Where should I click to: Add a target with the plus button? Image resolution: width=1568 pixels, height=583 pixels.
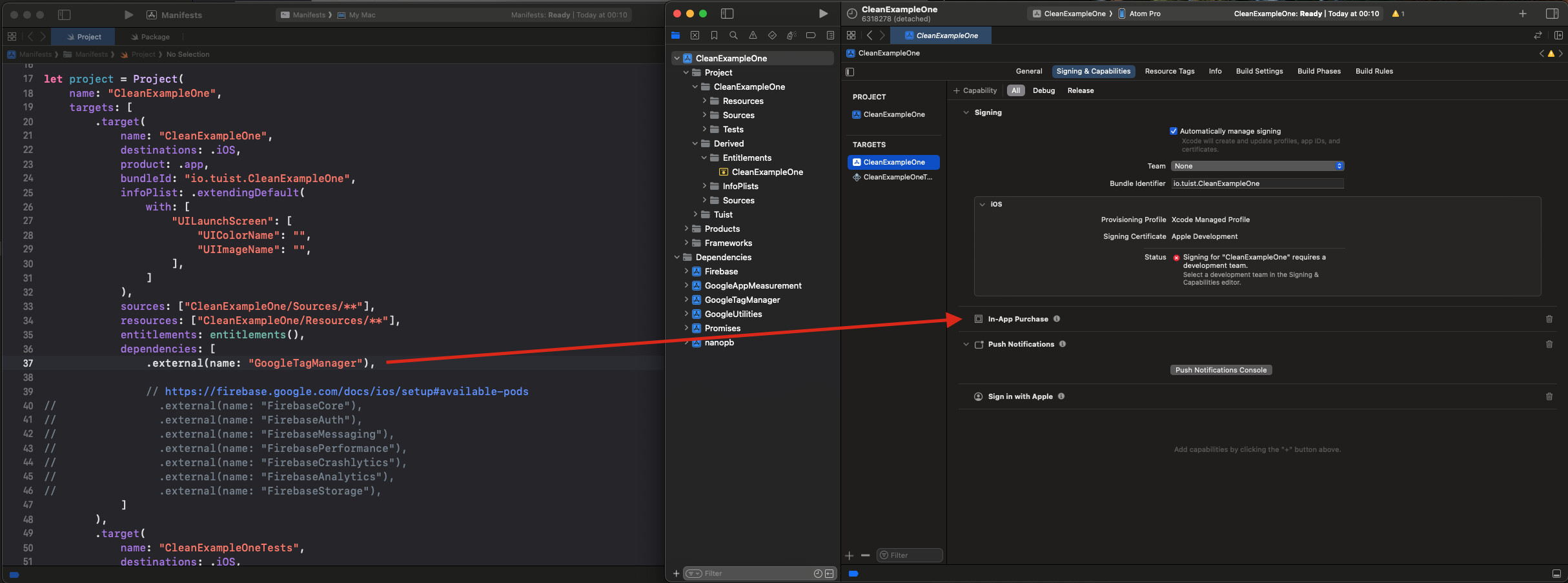click(850, 555)
